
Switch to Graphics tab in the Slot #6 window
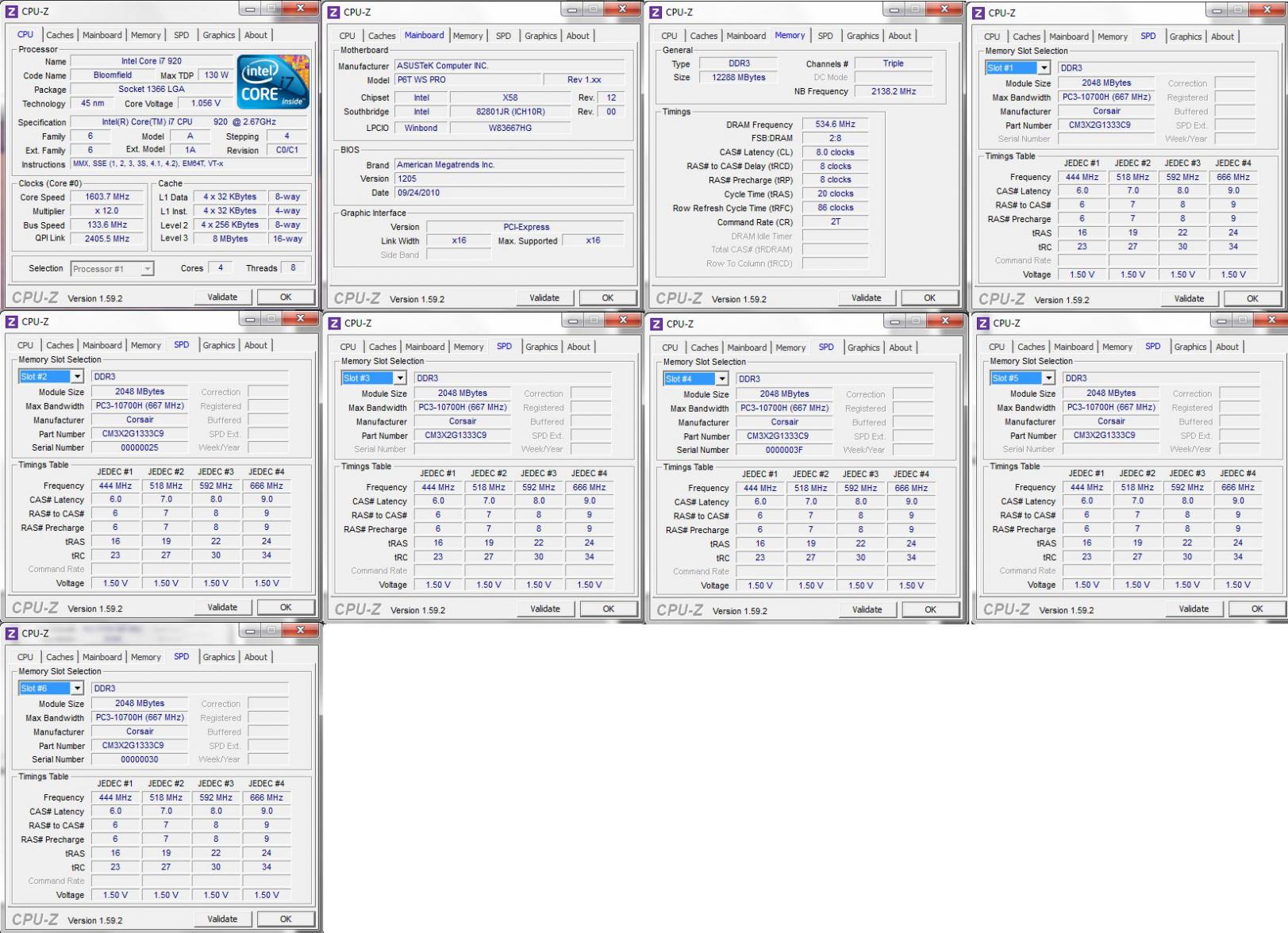(x=218, y=657)
